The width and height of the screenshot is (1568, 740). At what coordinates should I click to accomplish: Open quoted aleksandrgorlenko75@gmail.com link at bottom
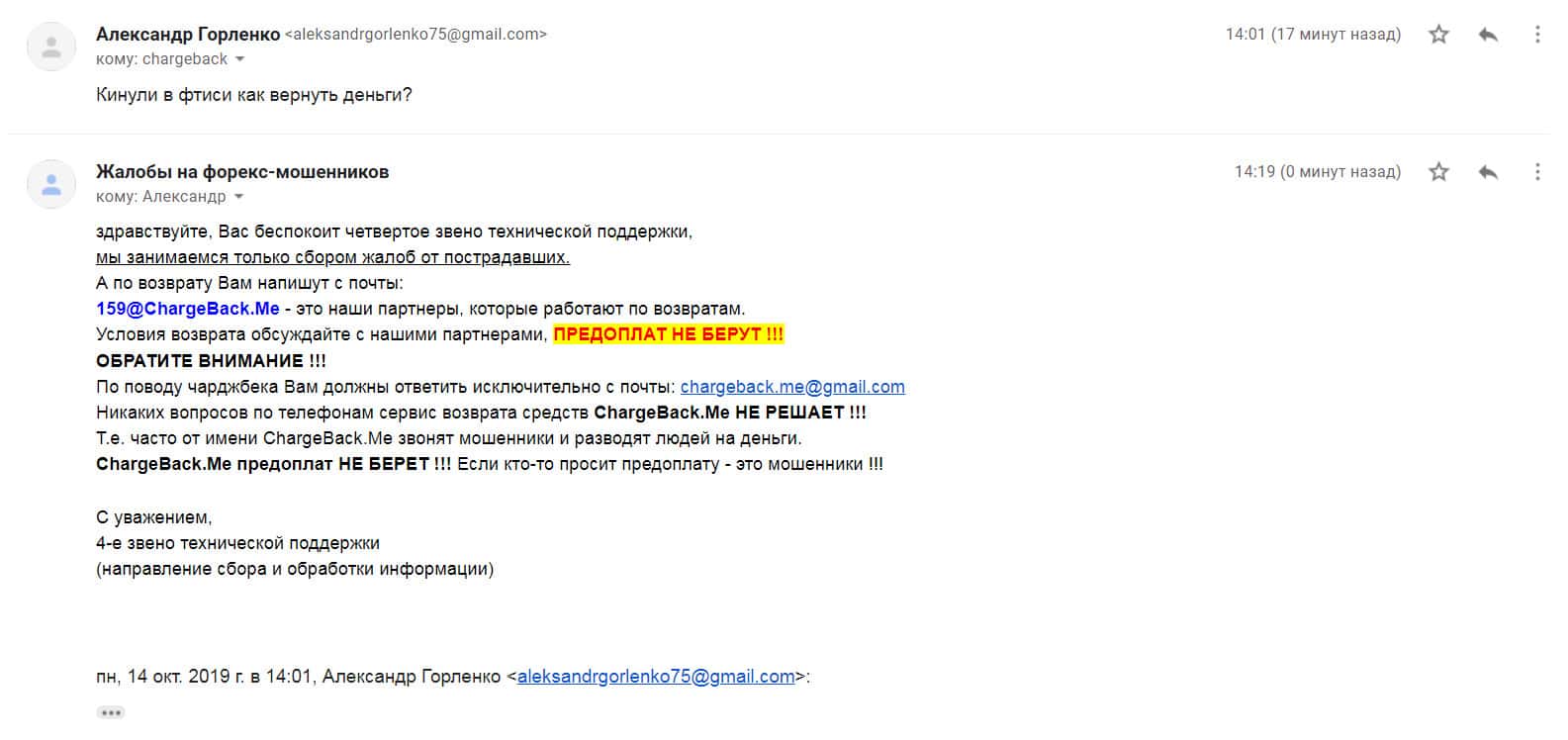click(x=656, y=677)
